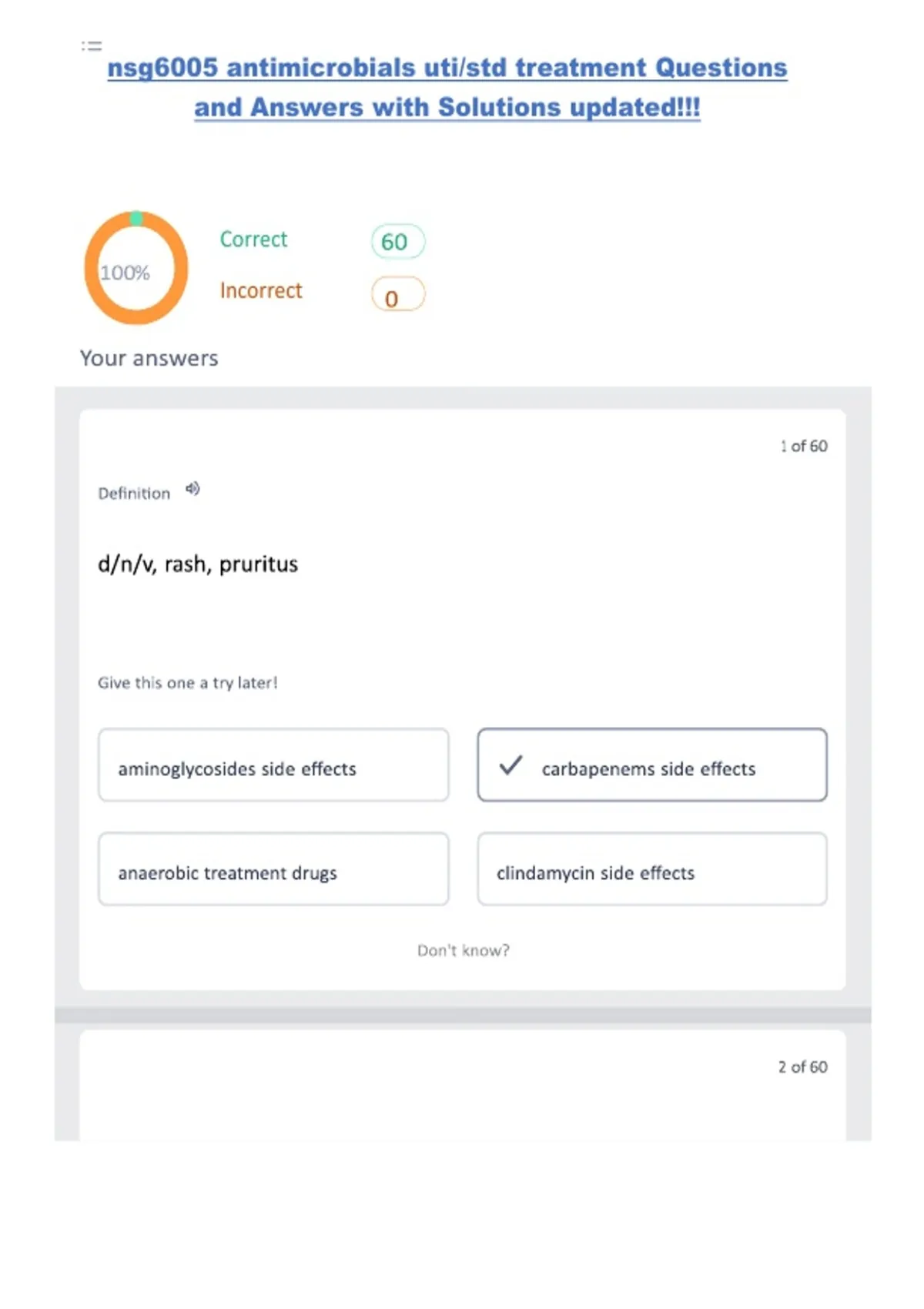This screenshot has width=924, height=1309.
Task: Select the "carbapenems side effects" answer text
Action: point(648,768)
